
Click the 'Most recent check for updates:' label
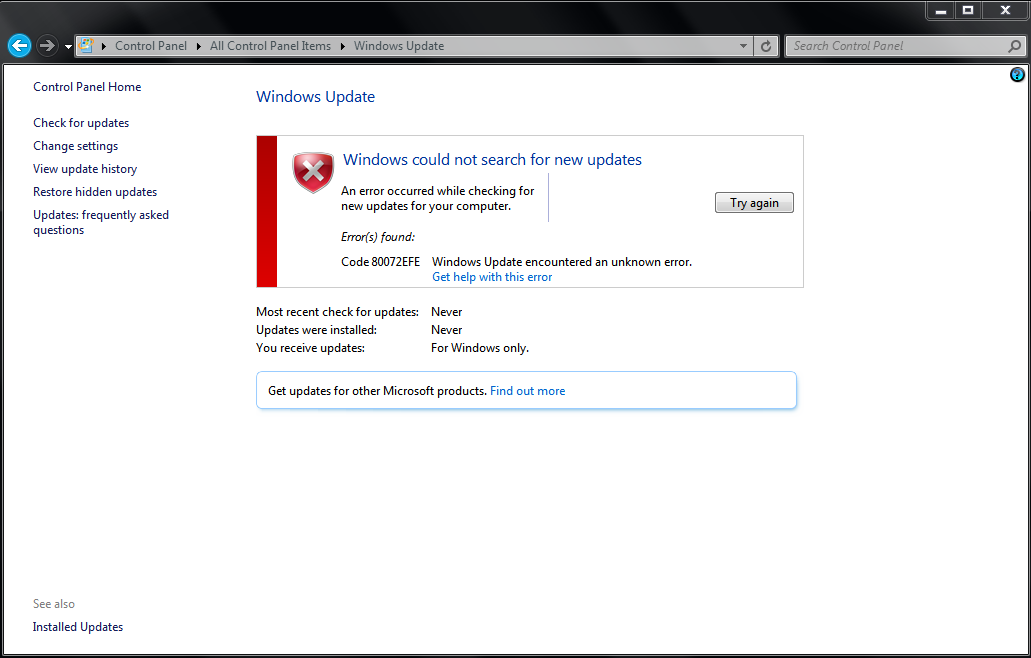[337, 312]
